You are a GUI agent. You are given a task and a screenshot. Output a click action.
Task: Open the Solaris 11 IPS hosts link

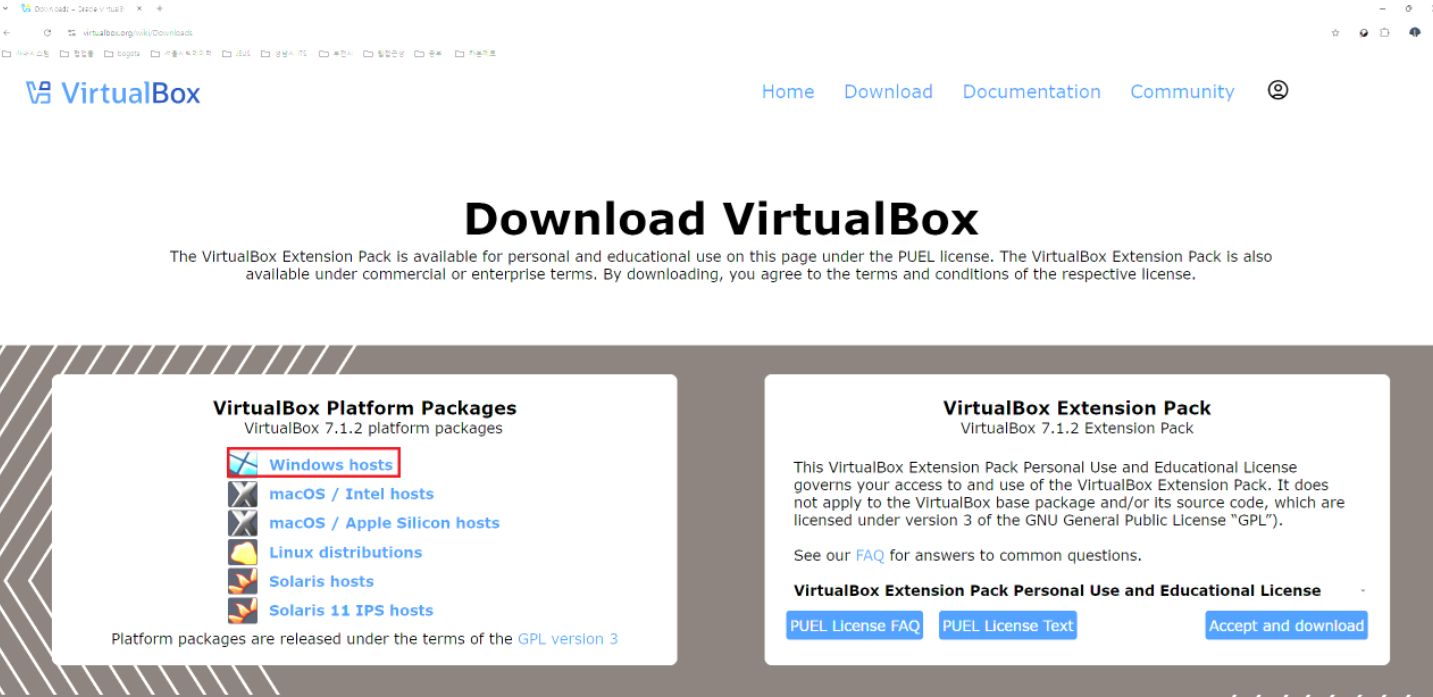tap(351, 609)
